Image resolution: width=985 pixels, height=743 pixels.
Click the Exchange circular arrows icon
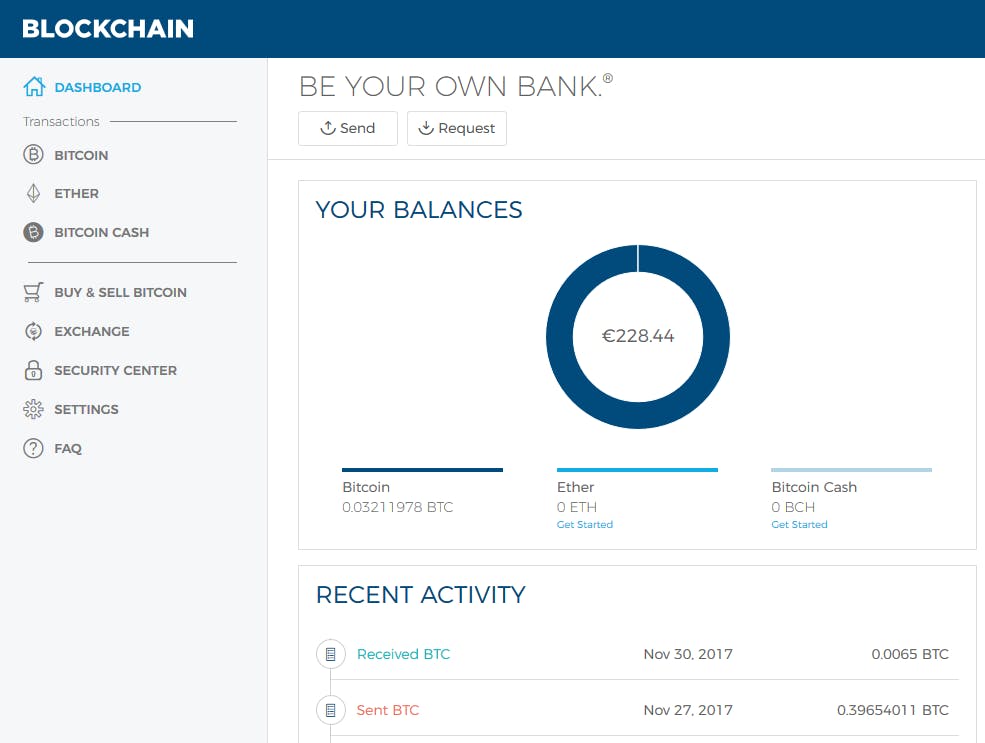point(34,331)
